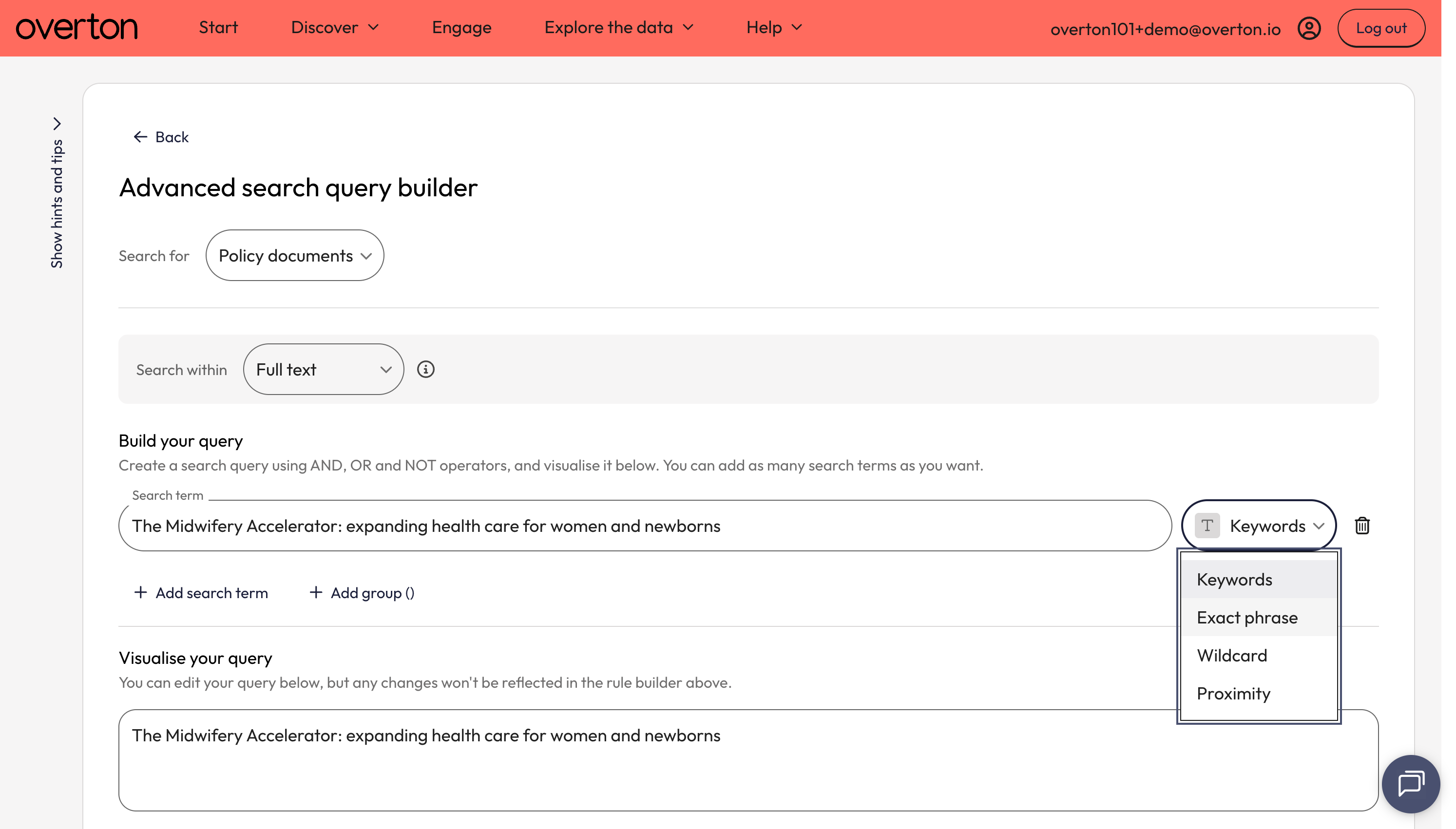The height and width of the screenshot is (829, 1456).
Task: Open the Full text search within dropdown
Action: [x=324, y=370]
